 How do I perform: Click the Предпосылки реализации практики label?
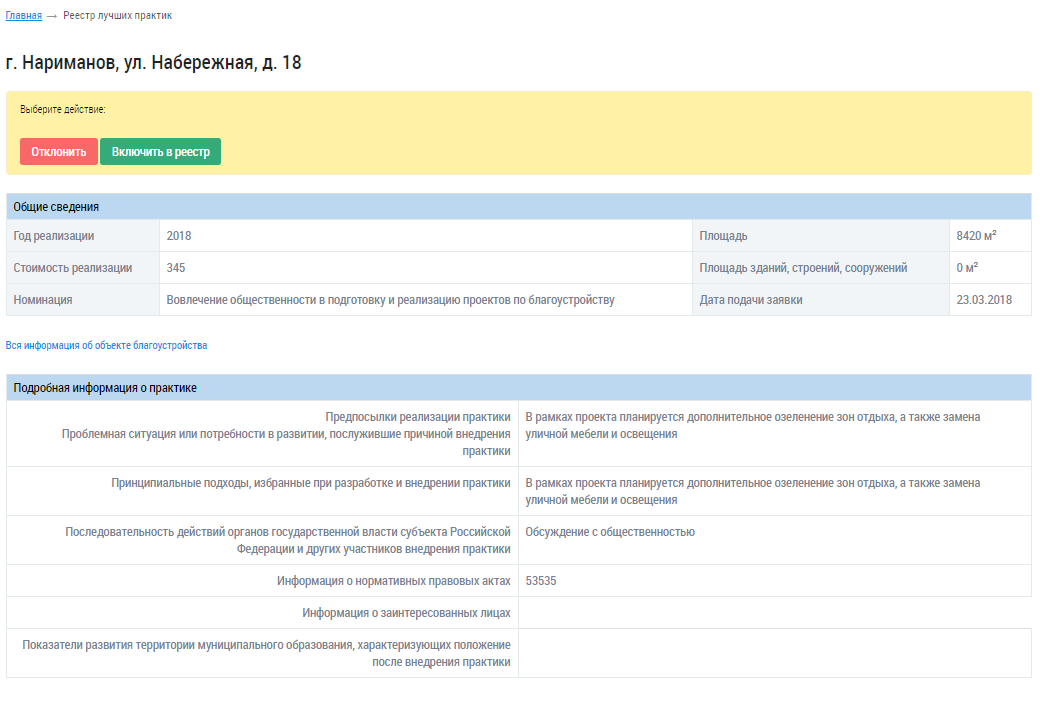tap(418, 417)
